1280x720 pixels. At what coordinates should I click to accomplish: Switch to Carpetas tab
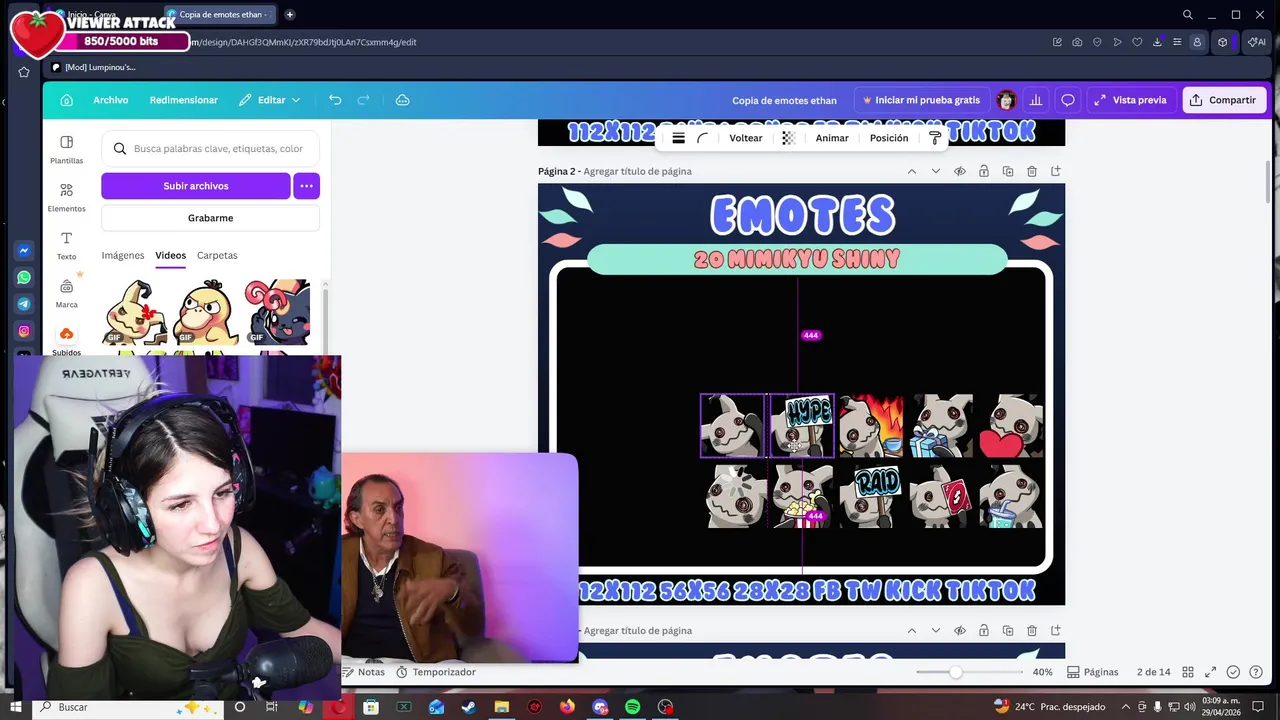217,255
